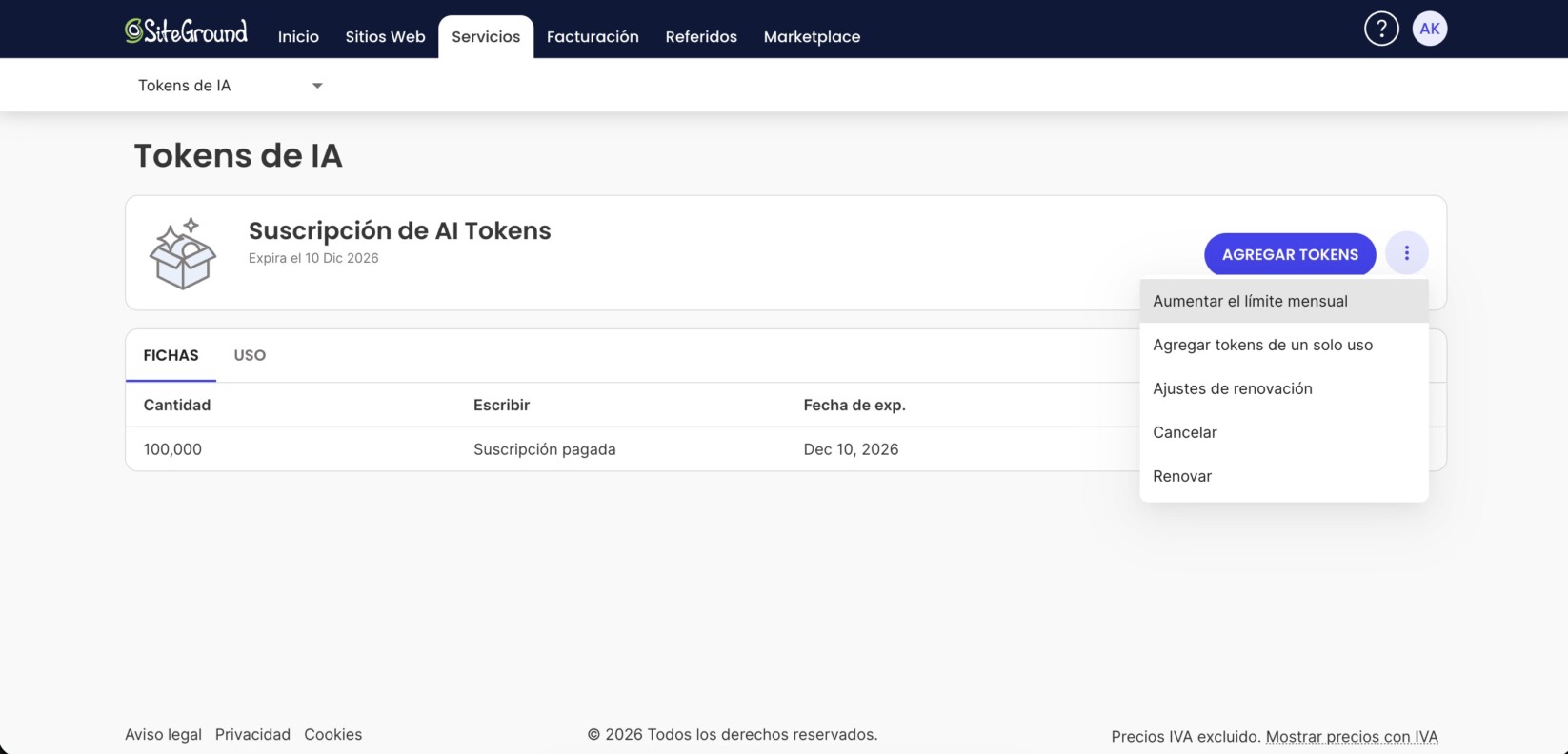Open the Cookies footer link
1568x754 pixels.
tap(333, 734)
